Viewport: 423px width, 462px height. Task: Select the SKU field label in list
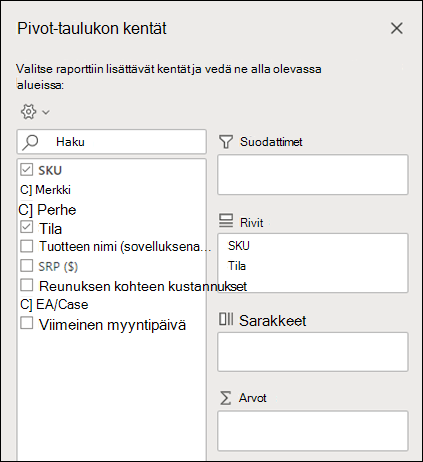click(50, 171)
